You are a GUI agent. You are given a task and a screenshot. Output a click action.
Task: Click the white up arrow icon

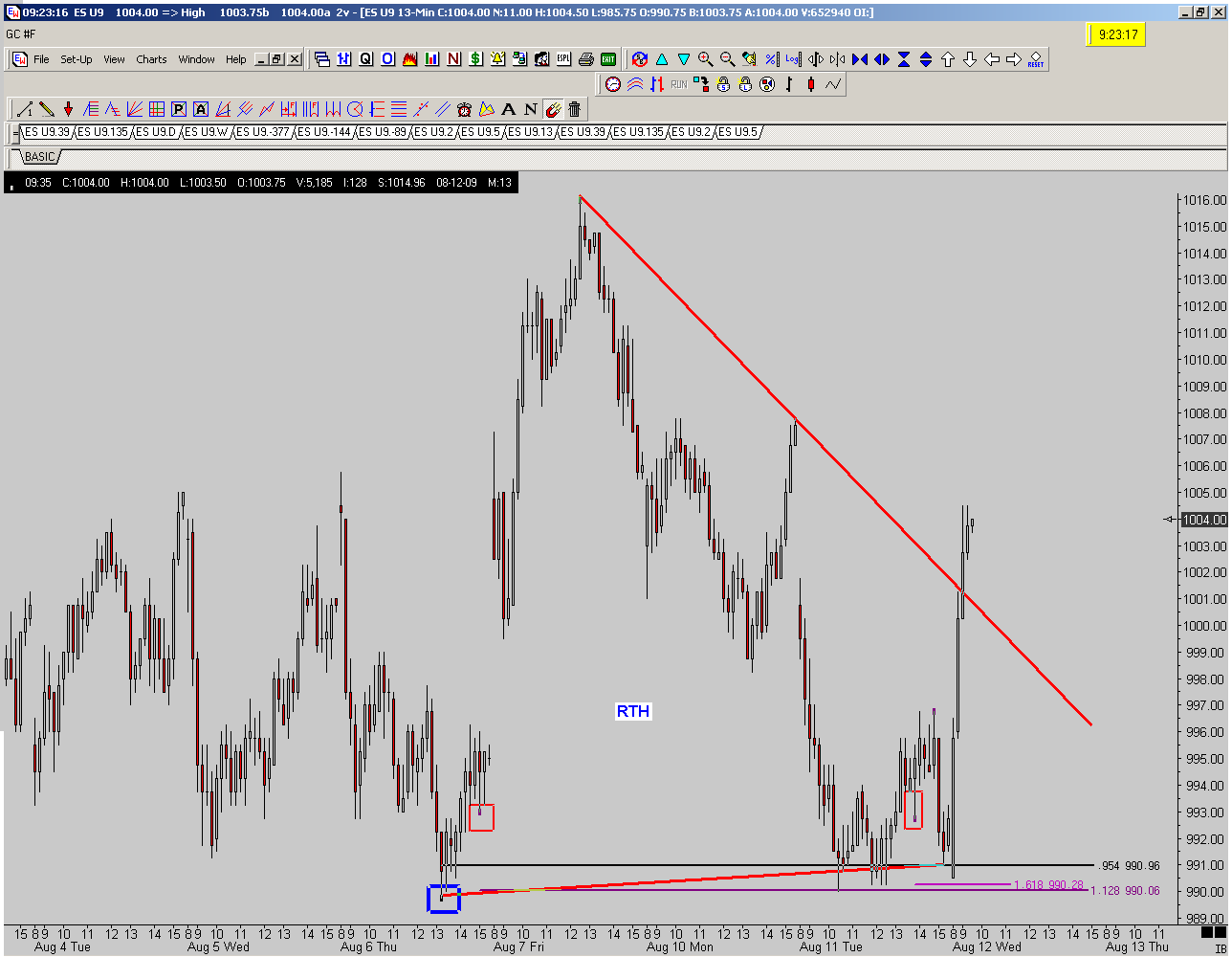948,59
